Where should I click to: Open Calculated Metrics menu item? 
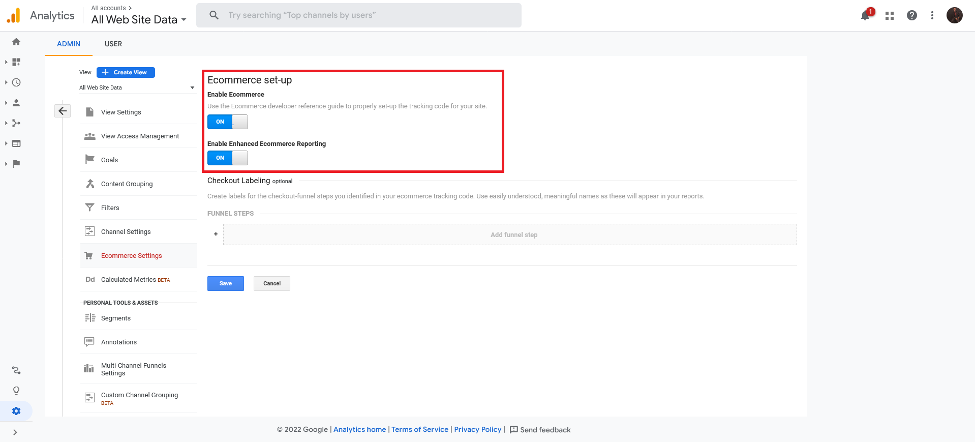[x=138, y=280]
